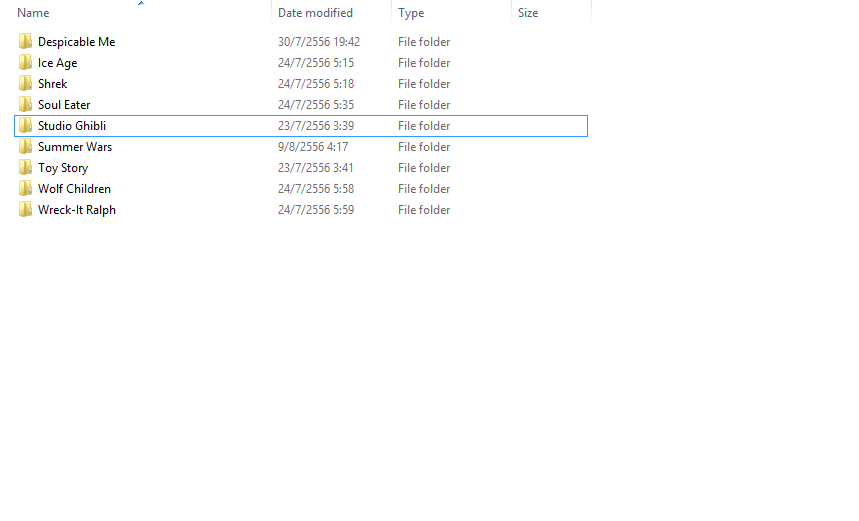Click the Soul Eater folder icon
Viewport: 859px width, 521px height.
tap(25, 105)
